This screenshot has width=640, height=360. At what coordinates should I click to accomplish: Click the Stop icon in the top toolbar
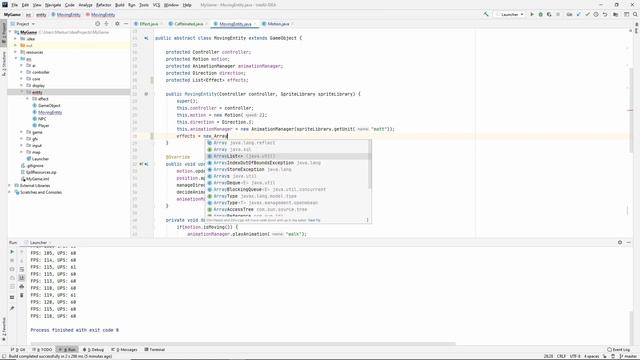558,14
